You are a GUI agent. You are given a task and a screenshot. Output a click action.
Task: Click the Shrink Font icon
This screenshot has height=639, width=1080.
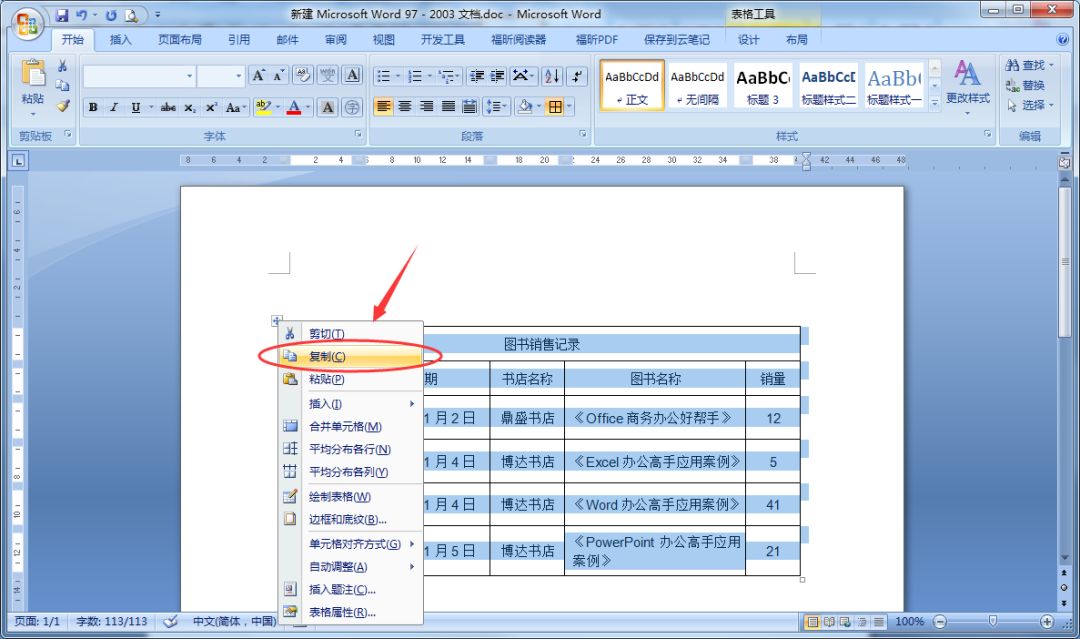pos(279,75)
